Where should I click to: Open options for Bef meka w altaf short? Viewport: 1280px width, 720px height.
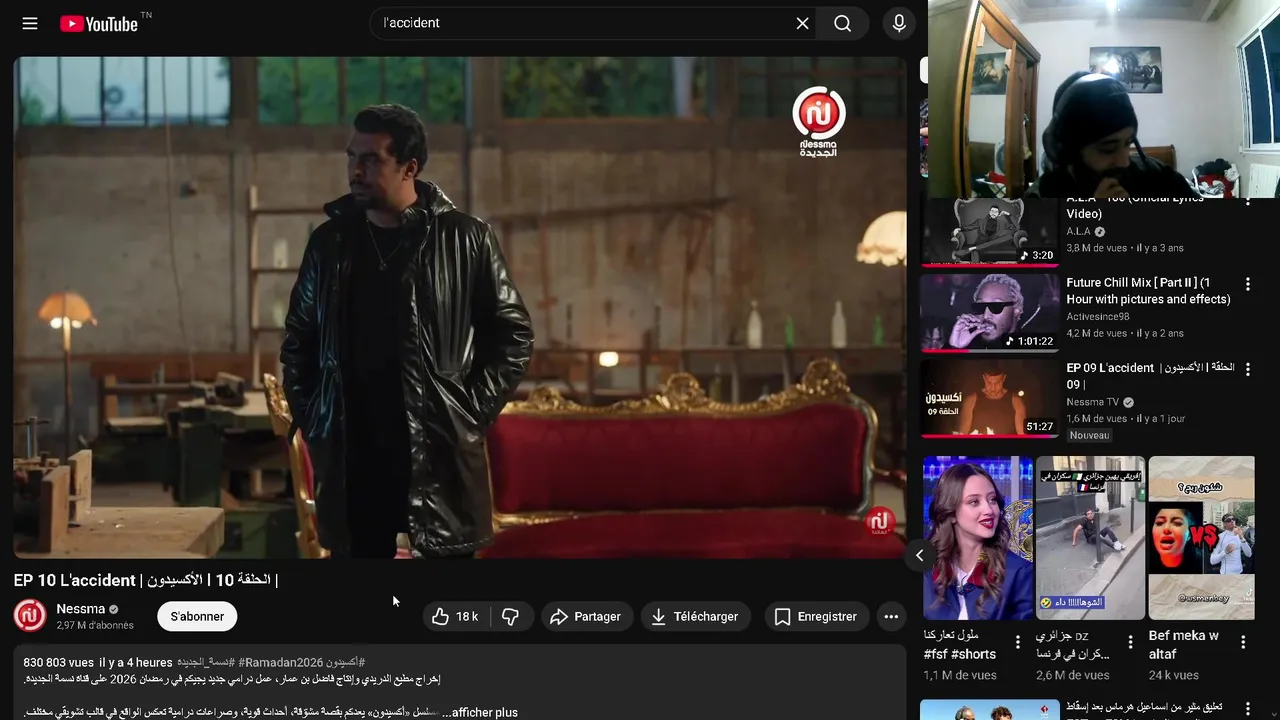point(1243,642)
